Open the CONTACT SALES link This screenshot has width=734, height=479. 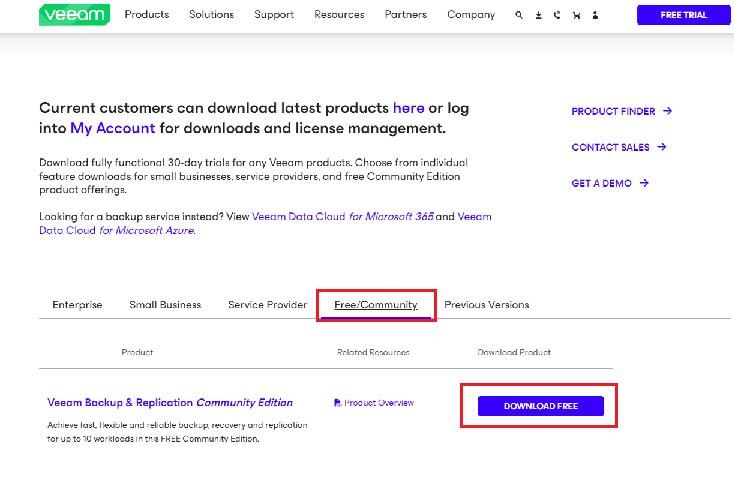pyautogui.click(x=610, y=147)
